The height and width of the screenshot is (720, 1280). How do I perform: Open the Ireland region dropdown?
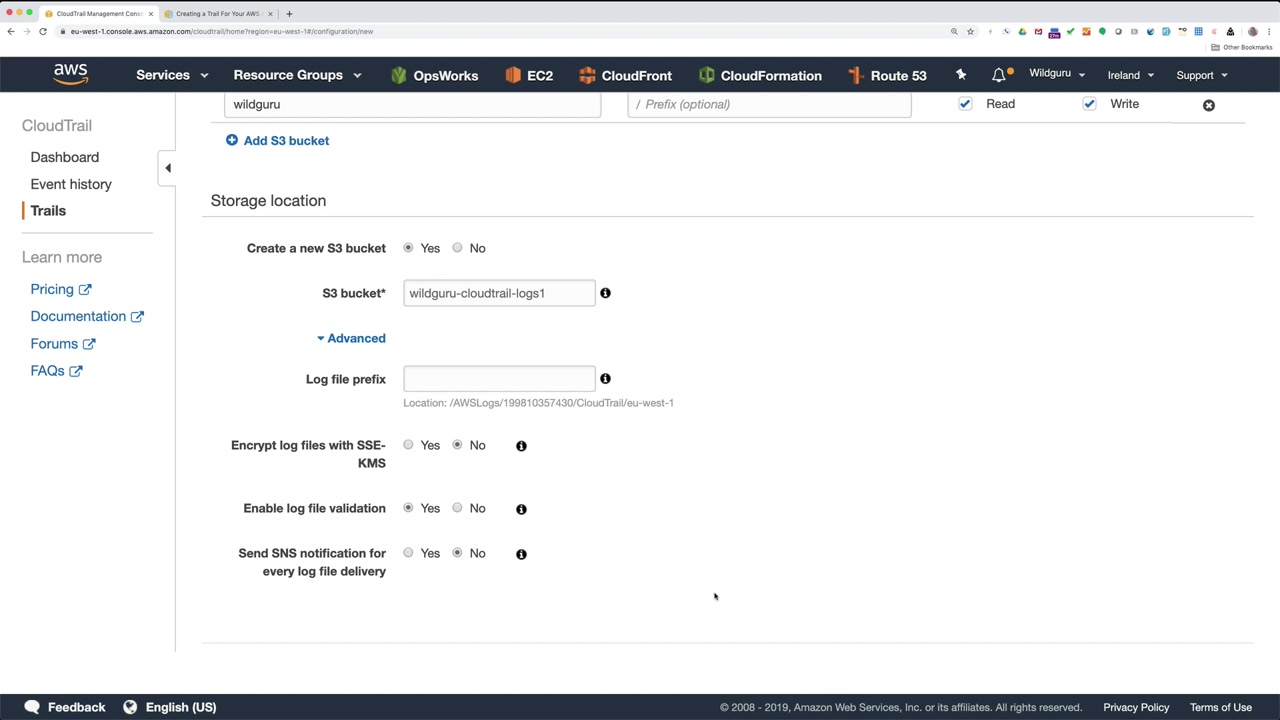pos(1131,75)
